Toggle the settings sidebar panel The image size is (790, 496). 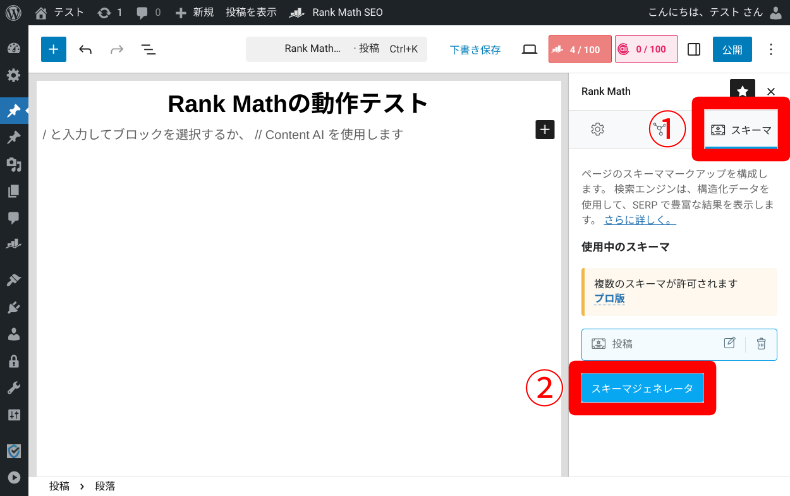[x=694, y=49]
